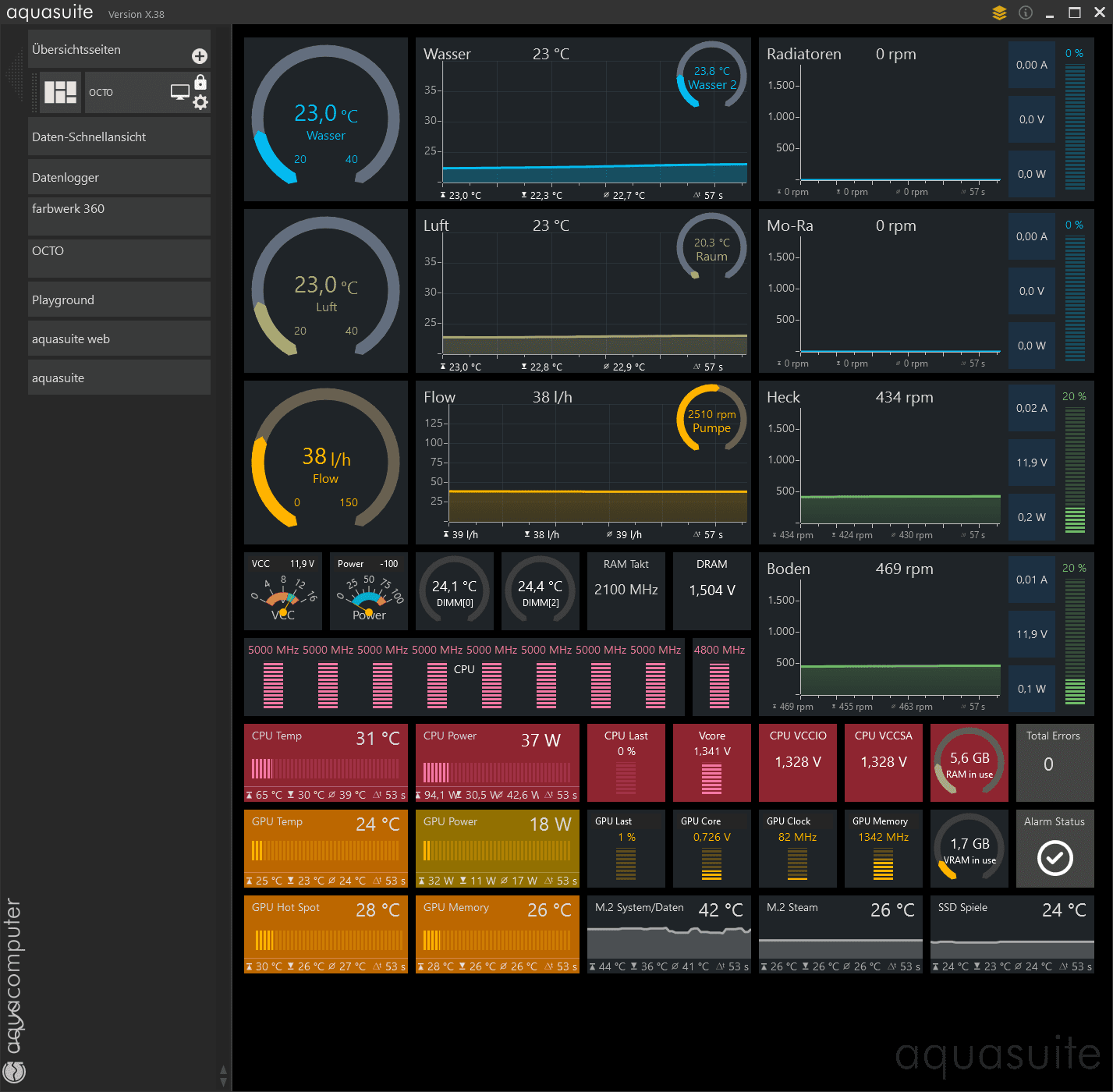Click the CPU VCCIO 1,328 V tile
The height and width of the screenshot is (1092, 1113).
point(798,763)
